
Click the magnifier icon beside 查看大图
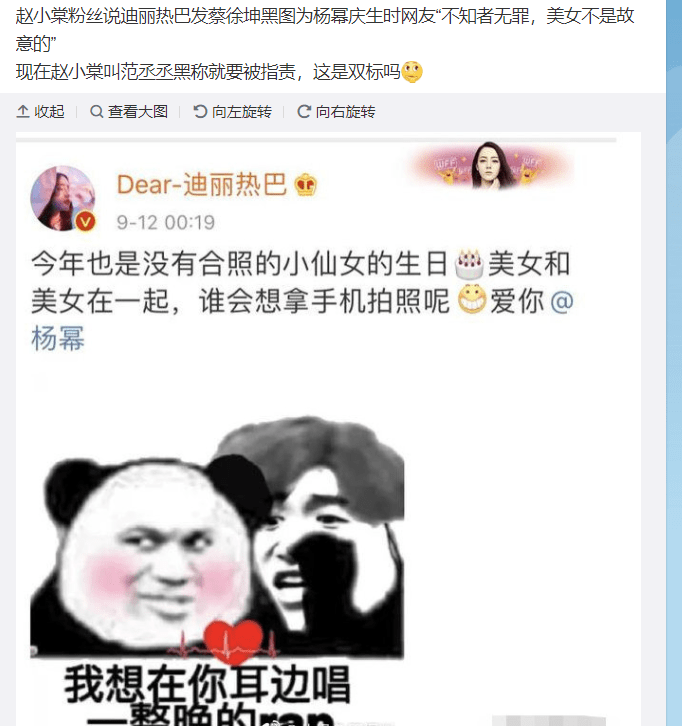coord(96,112)
